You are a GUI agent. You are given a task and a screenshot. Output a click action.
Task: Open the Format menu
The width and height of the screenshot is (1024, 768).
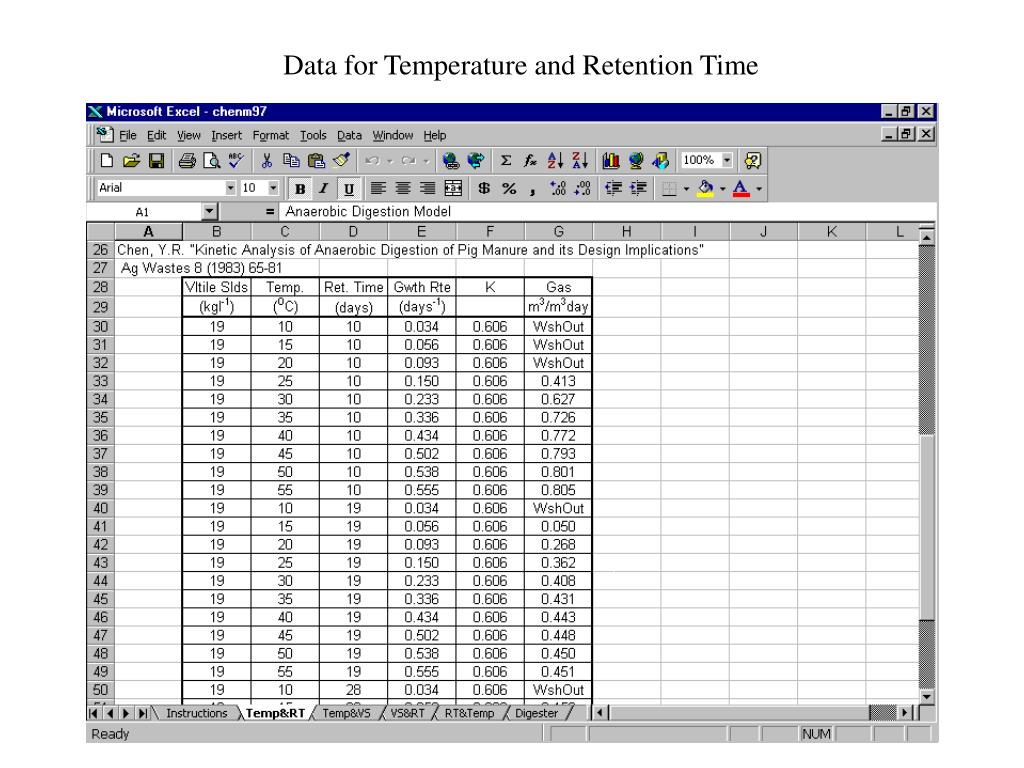[x=270, y=135]
